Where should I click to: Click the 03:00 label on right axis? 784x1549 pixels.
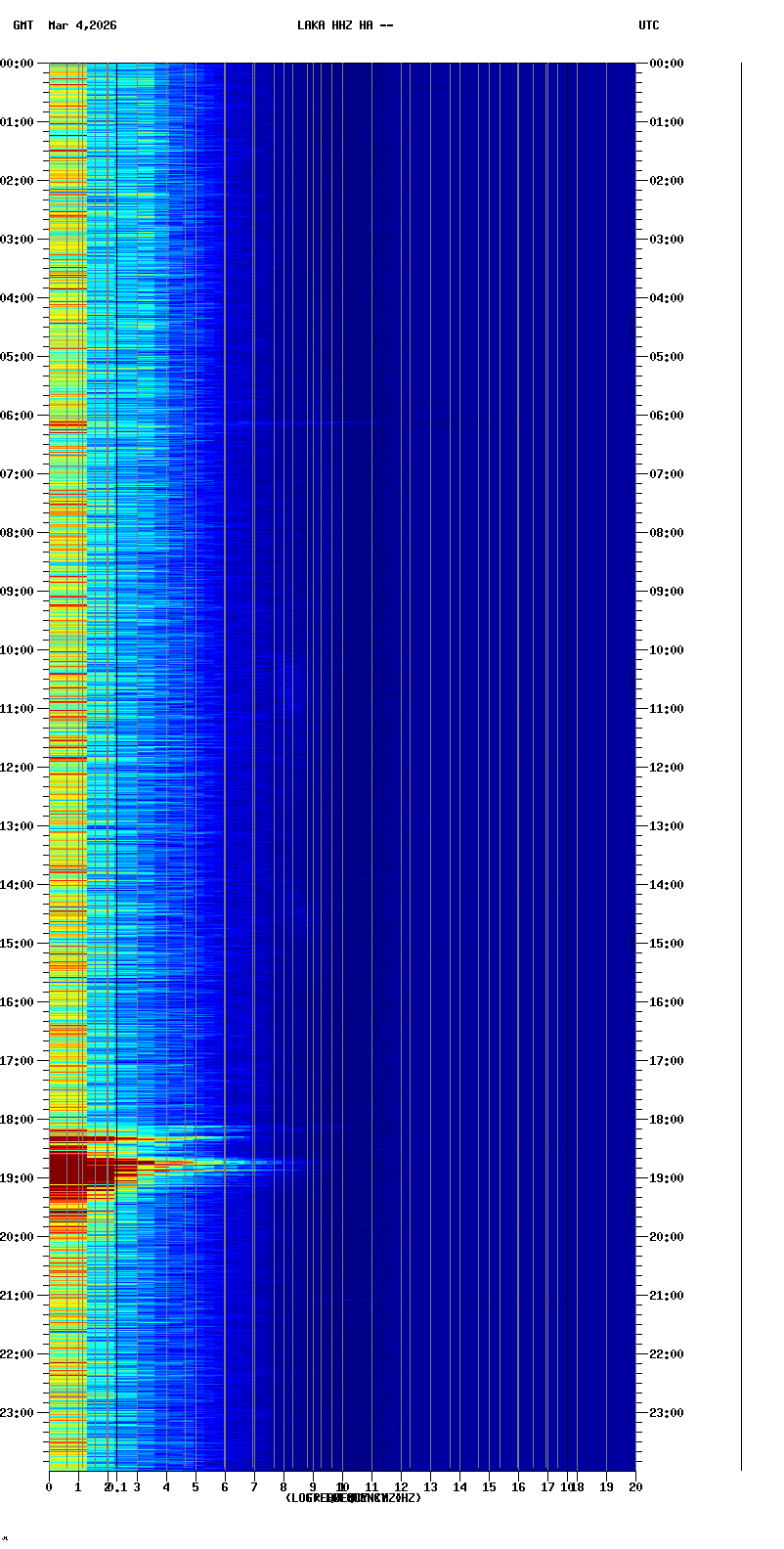coord(667,240)
